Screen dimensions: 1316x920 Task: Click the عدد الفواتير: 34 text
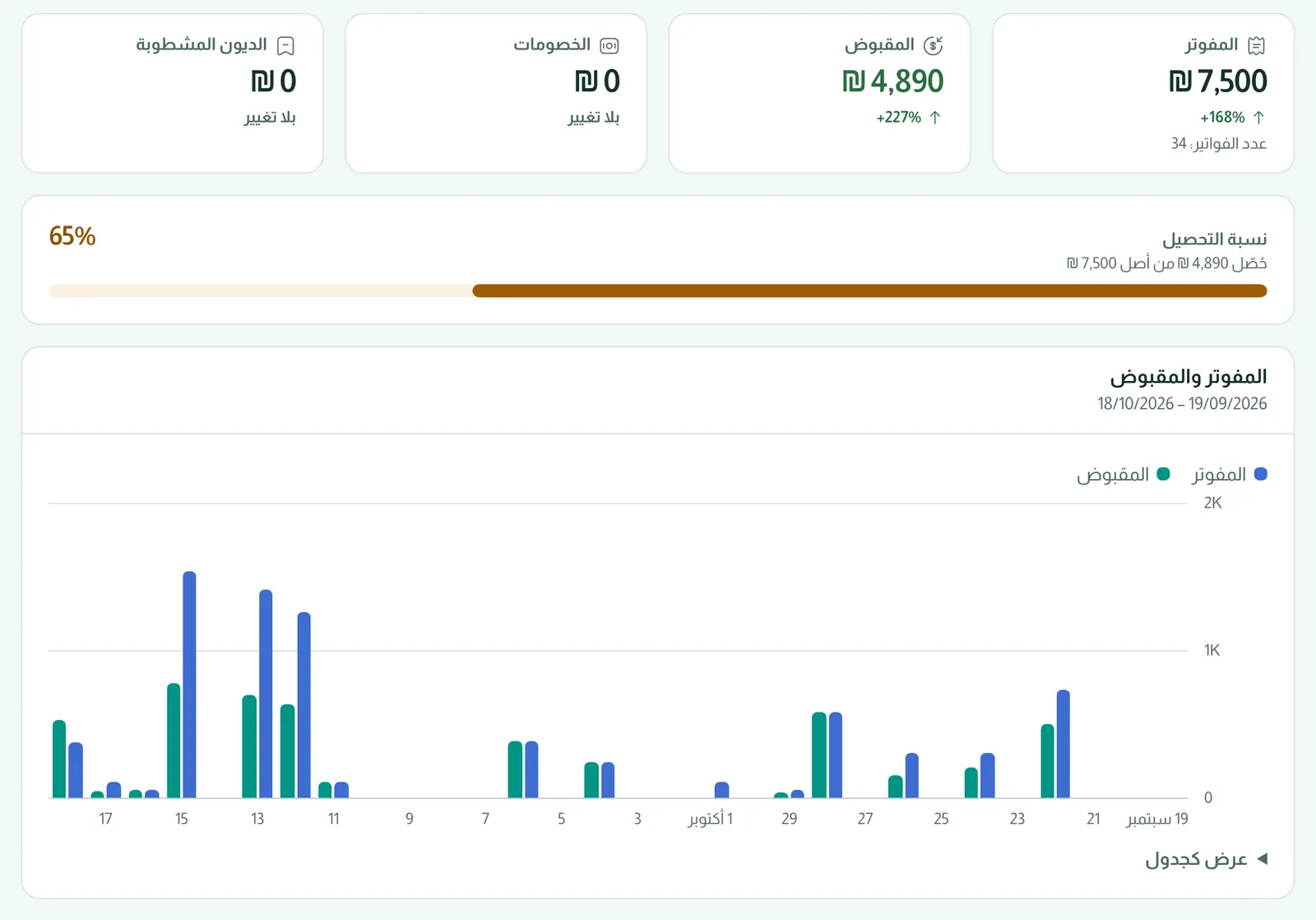[x=1219, y=144]
